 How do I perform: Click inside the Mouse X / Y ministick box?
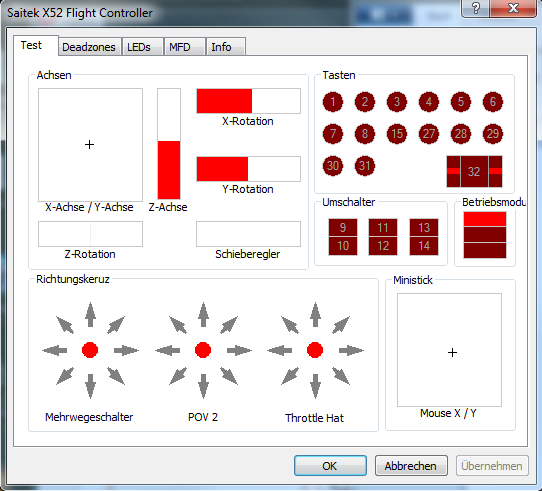point(449,350)
